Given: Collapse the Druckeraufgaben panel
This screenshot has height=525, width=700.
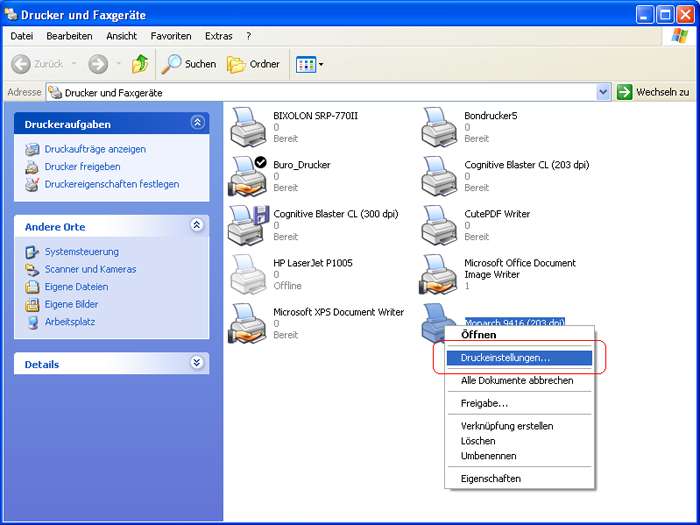Looking at the screenshot, I should point(197,123).
